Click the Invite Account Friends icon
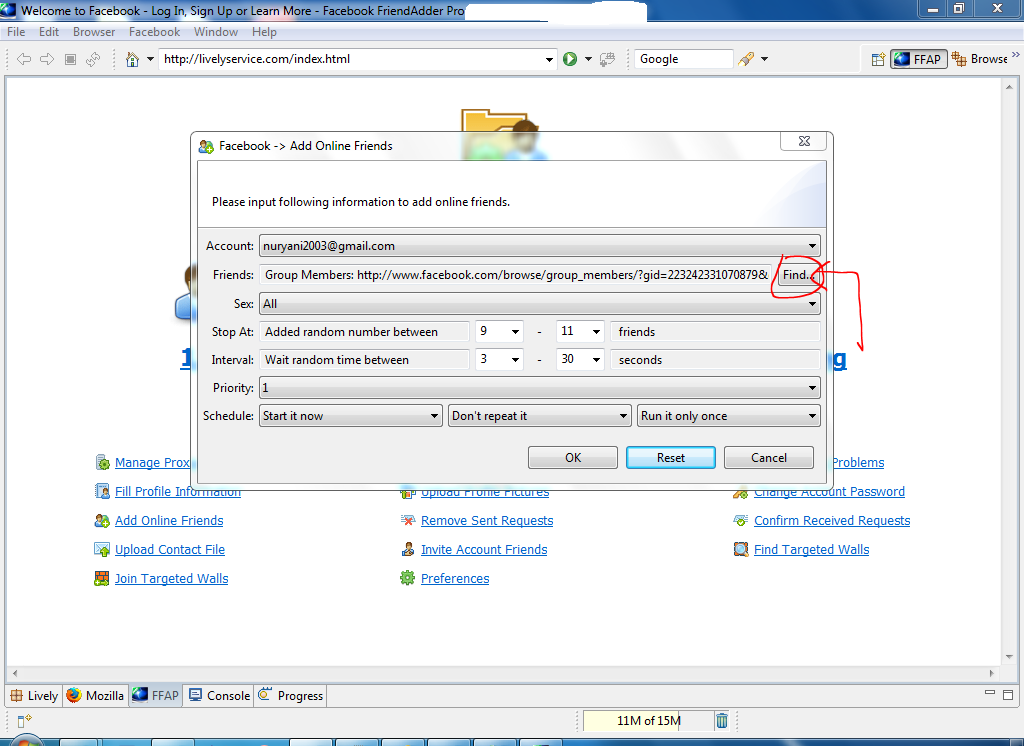Viewport: 1024px width, 746px height. point(408,549)
